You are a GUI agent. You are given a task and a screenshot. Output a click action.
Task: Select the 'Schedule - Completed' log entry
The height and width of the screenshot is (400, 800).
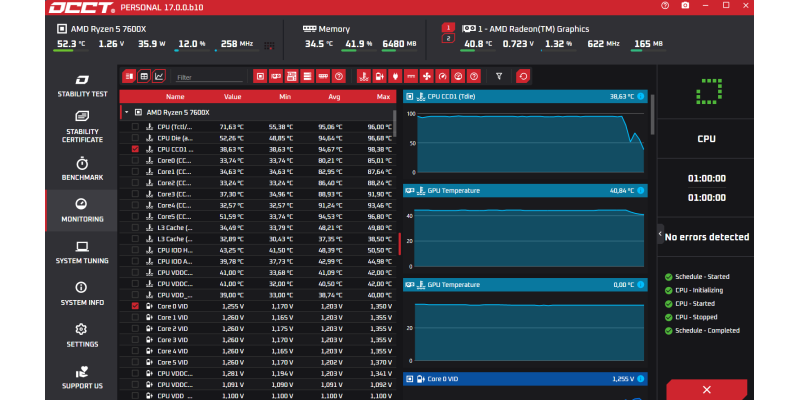tap(707, 331)
